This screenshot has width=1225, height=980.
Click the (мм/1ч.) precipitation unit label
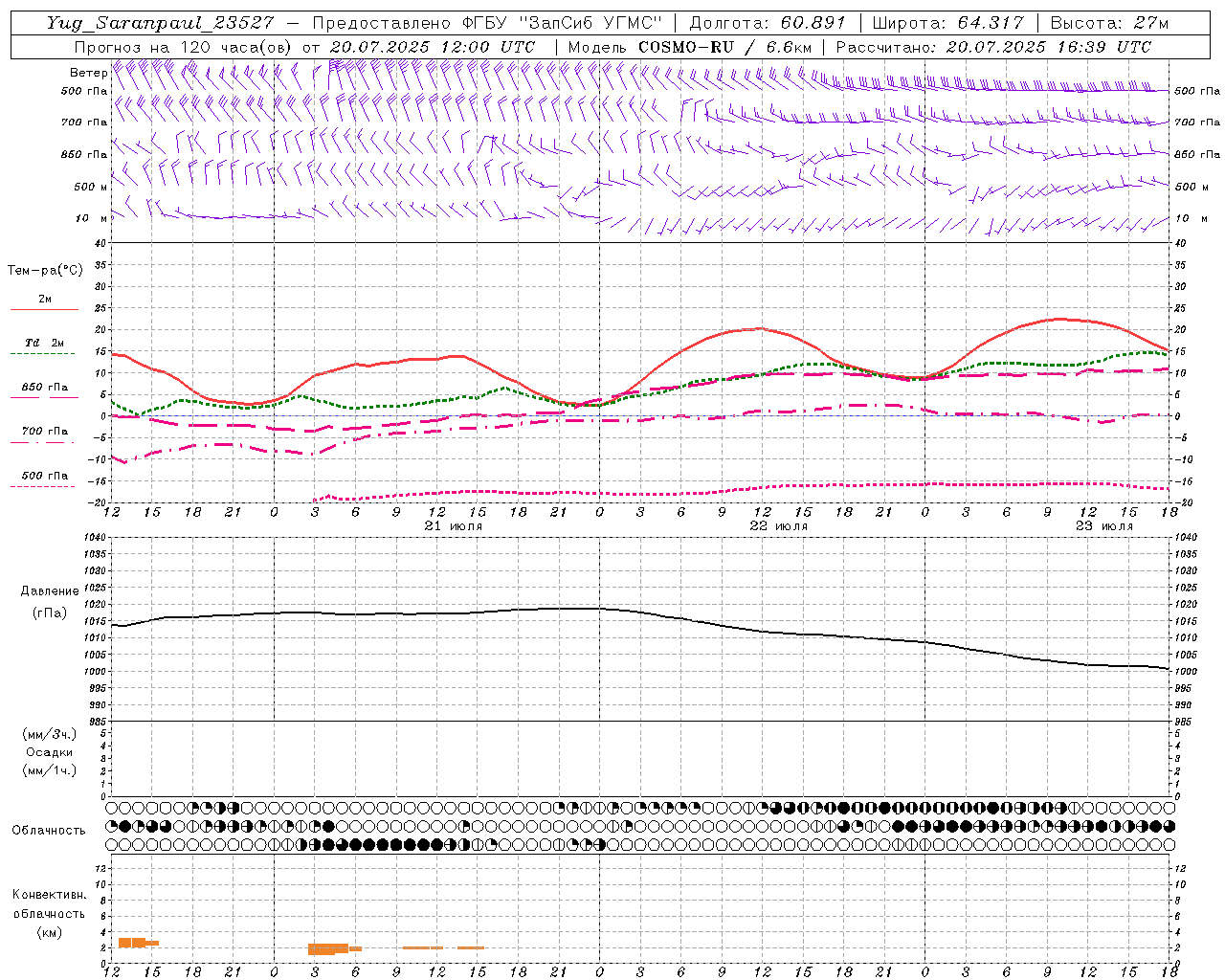pos(50,770)
